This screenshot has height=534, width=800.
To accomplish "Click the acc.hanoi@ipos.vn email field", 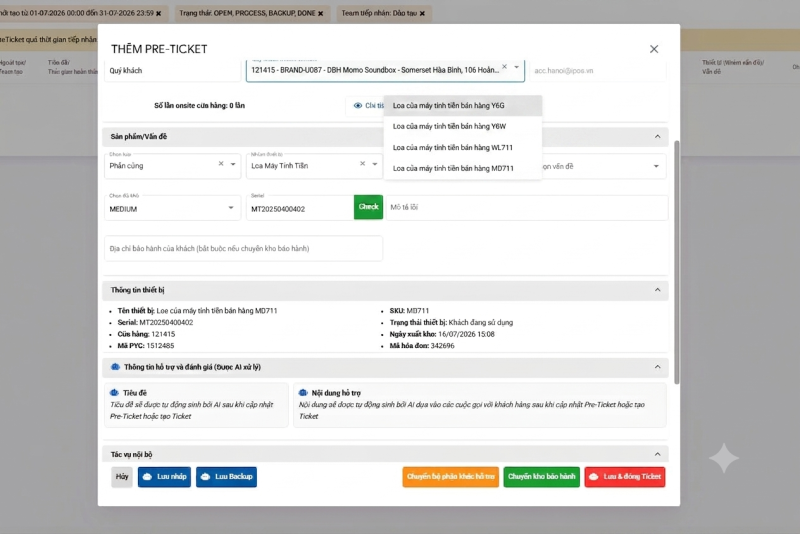I will click(x=597, y=70).
